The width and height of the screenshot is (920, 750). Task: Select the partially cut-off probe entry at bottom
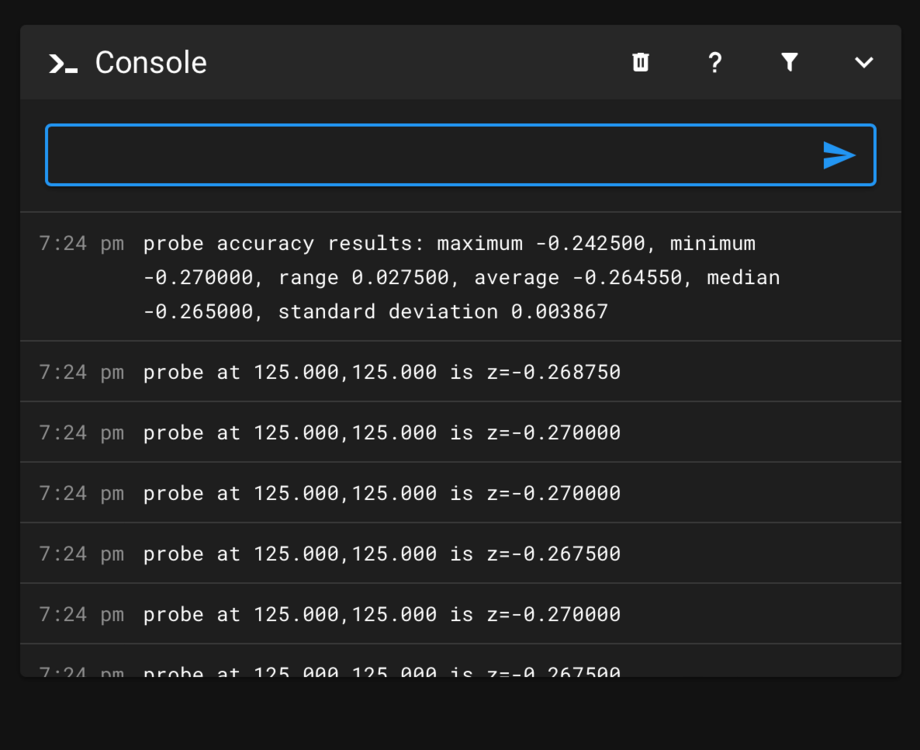pyautogui.click(x=461, y=661)
